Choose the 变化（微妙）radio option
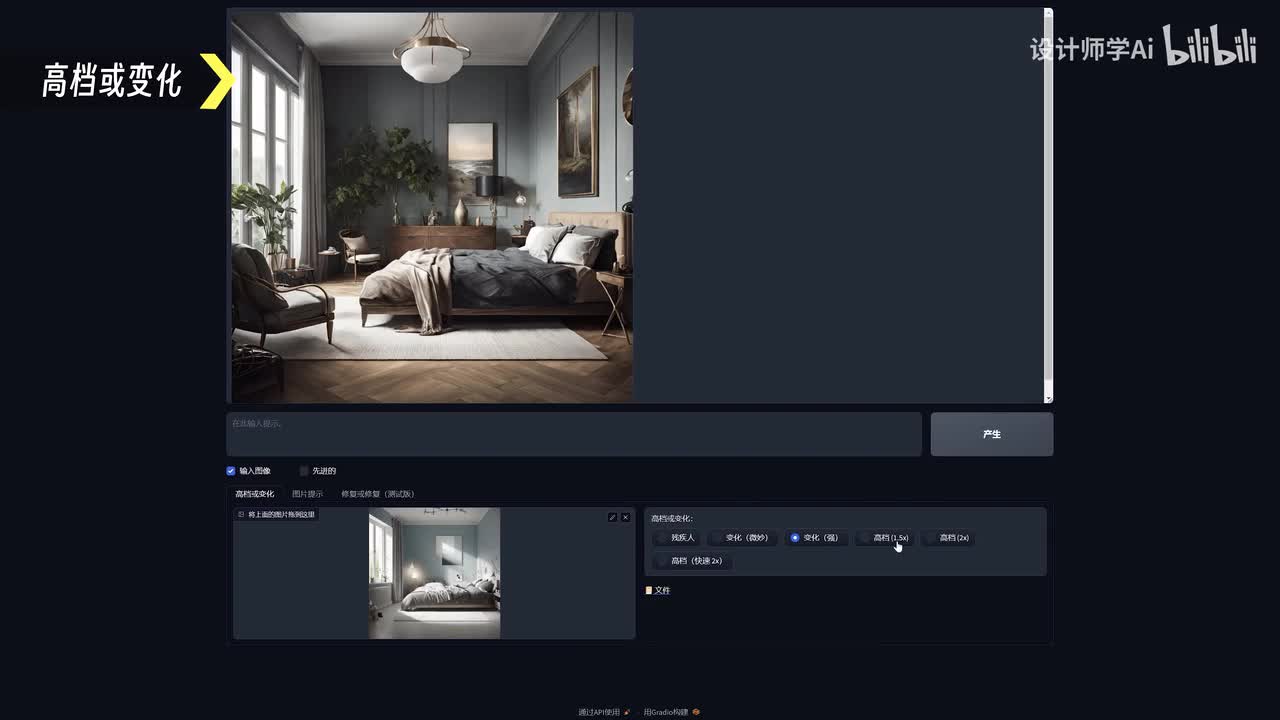The height and width of the screenshot is (720, 1280). (x=717, y=538)
